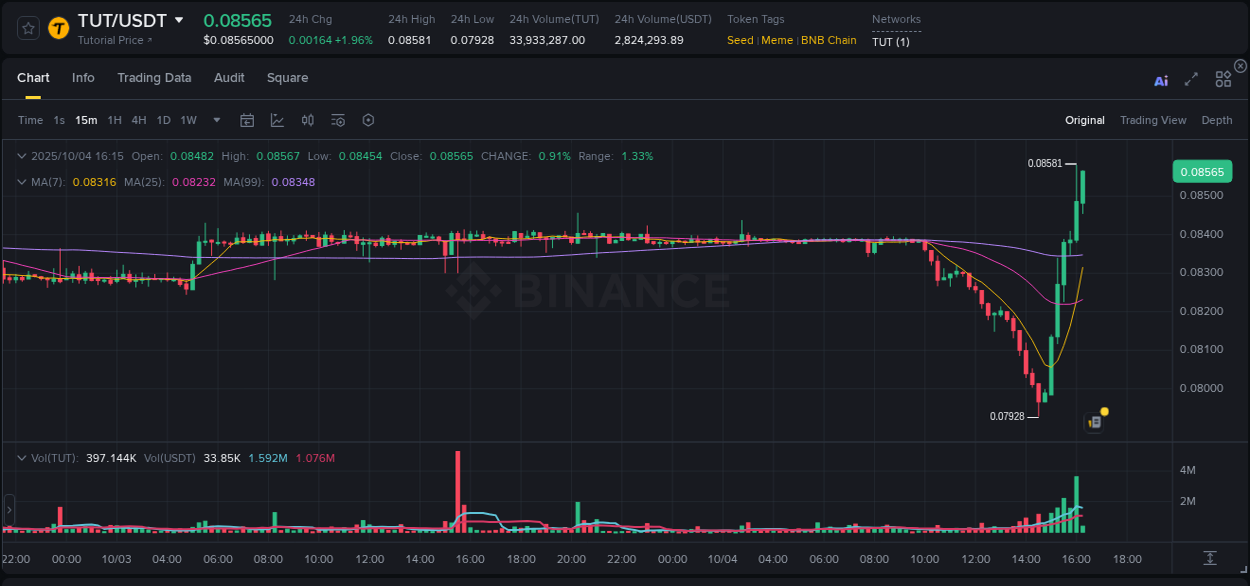Viewport: 1250px width, 586px height.
Task: Collapse the MA indicator row
Action: (22, 182)
